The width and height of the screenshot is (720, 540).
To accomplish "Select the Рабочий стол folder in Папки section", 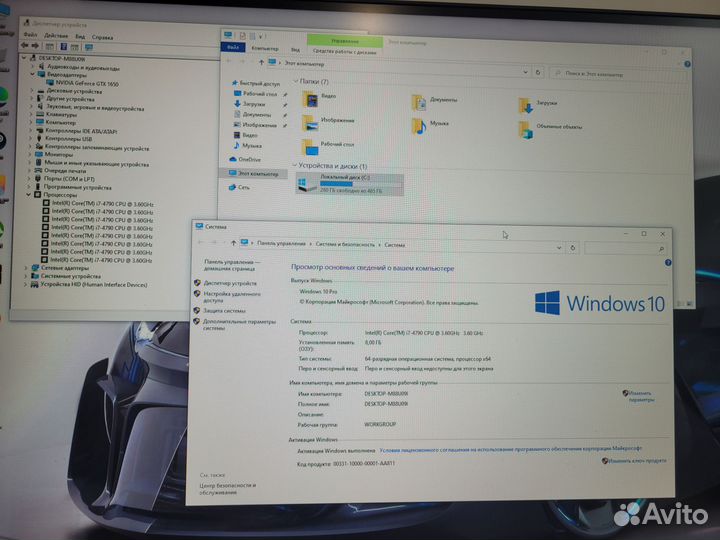I will 328,146.
